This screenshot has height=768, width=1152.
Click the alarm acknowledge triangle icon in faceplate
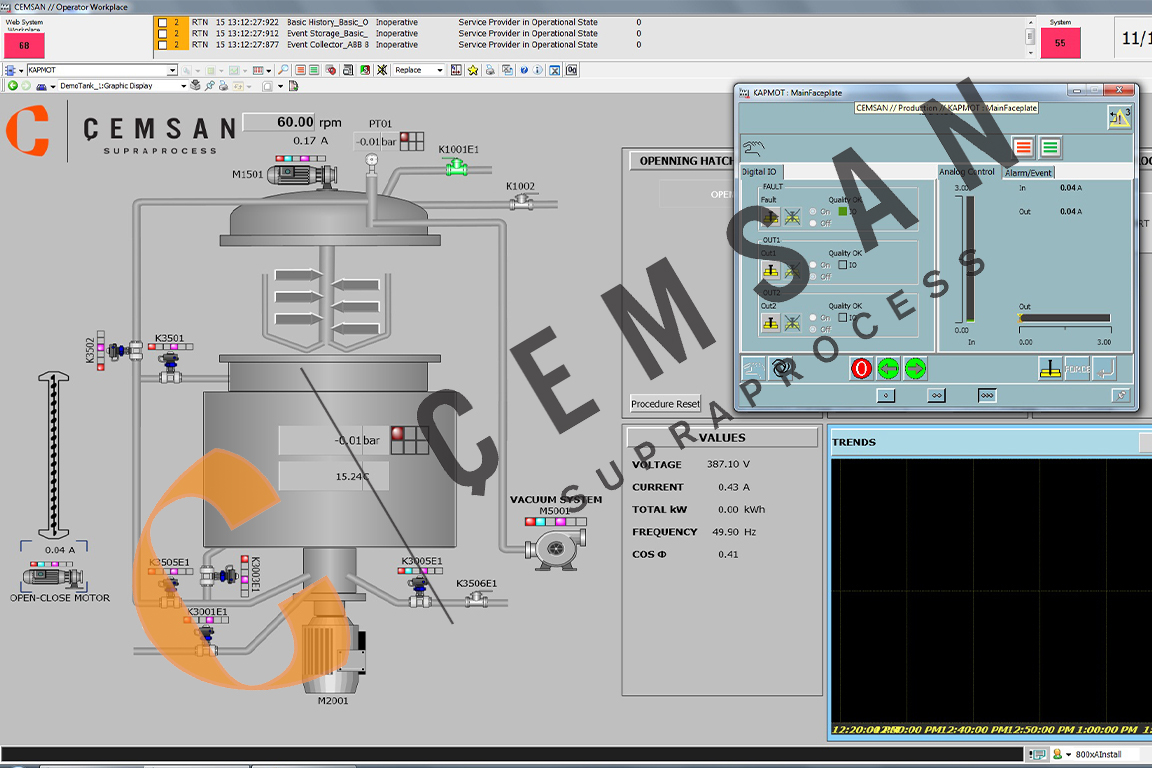(x=1119, y=118)
